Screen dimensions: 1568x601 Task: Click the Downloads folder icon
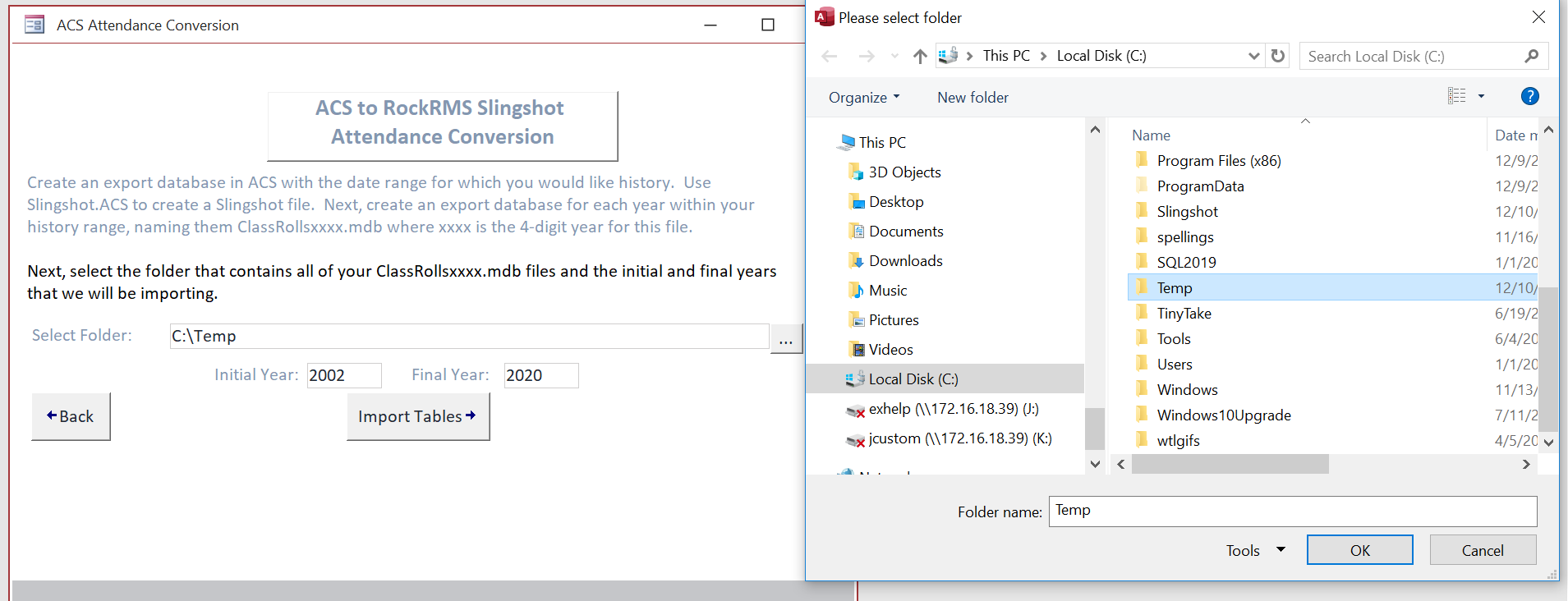(x=856, y=261)
